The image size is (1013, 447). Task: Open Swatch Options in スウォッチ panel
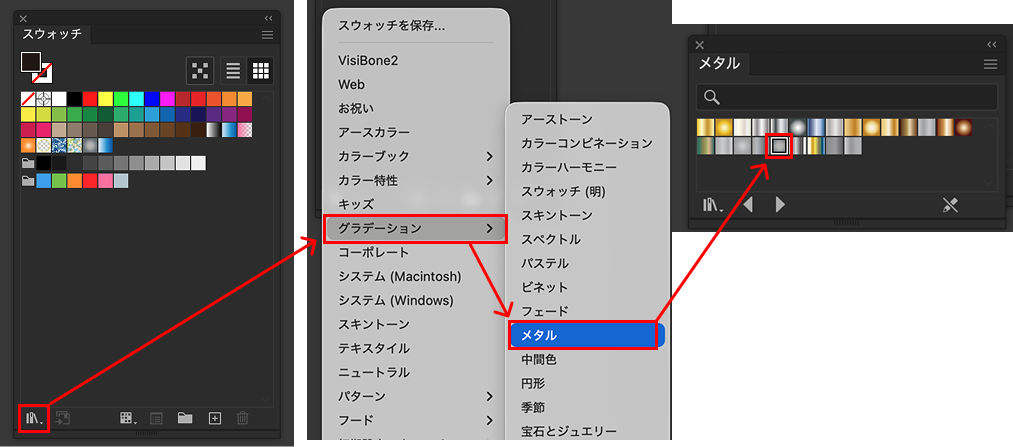[156, 418]
